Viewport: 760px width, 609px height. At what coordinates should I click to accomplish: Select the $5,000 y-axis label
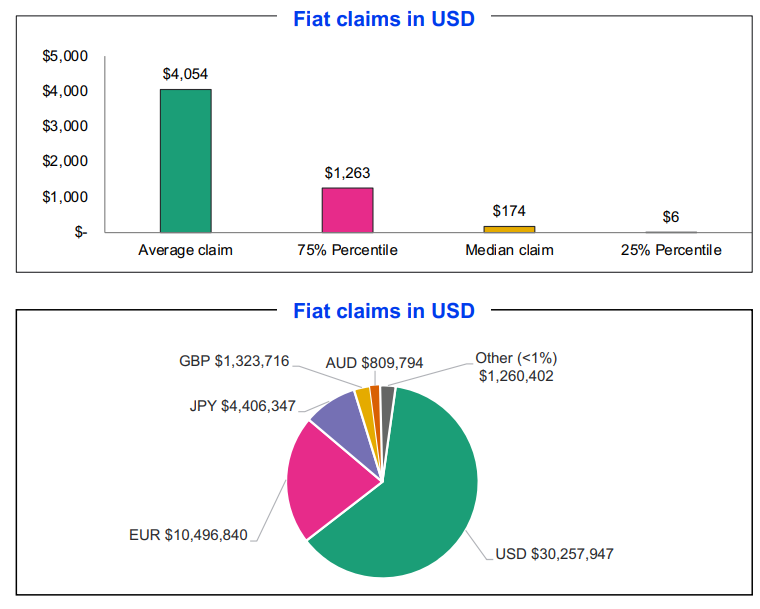[x=64, y=56]
